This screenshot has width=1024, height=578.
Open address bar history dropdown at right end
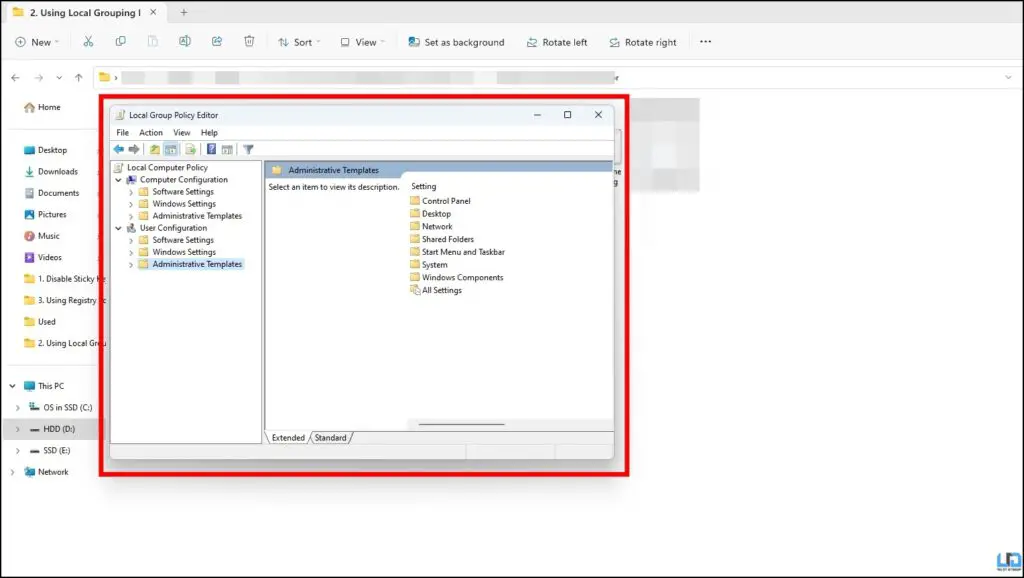[1008, 78]
